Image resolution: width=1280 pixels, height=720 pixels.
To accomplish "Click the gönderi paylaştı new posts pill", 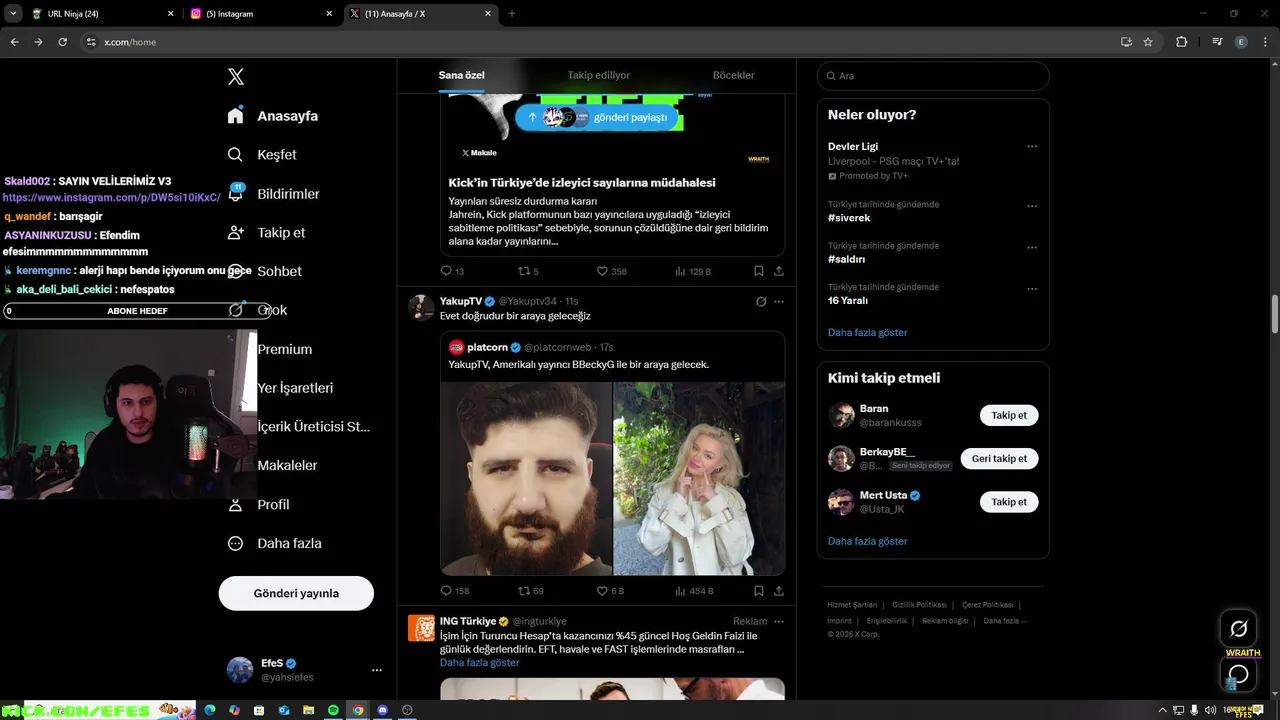I will pos(597,117).
